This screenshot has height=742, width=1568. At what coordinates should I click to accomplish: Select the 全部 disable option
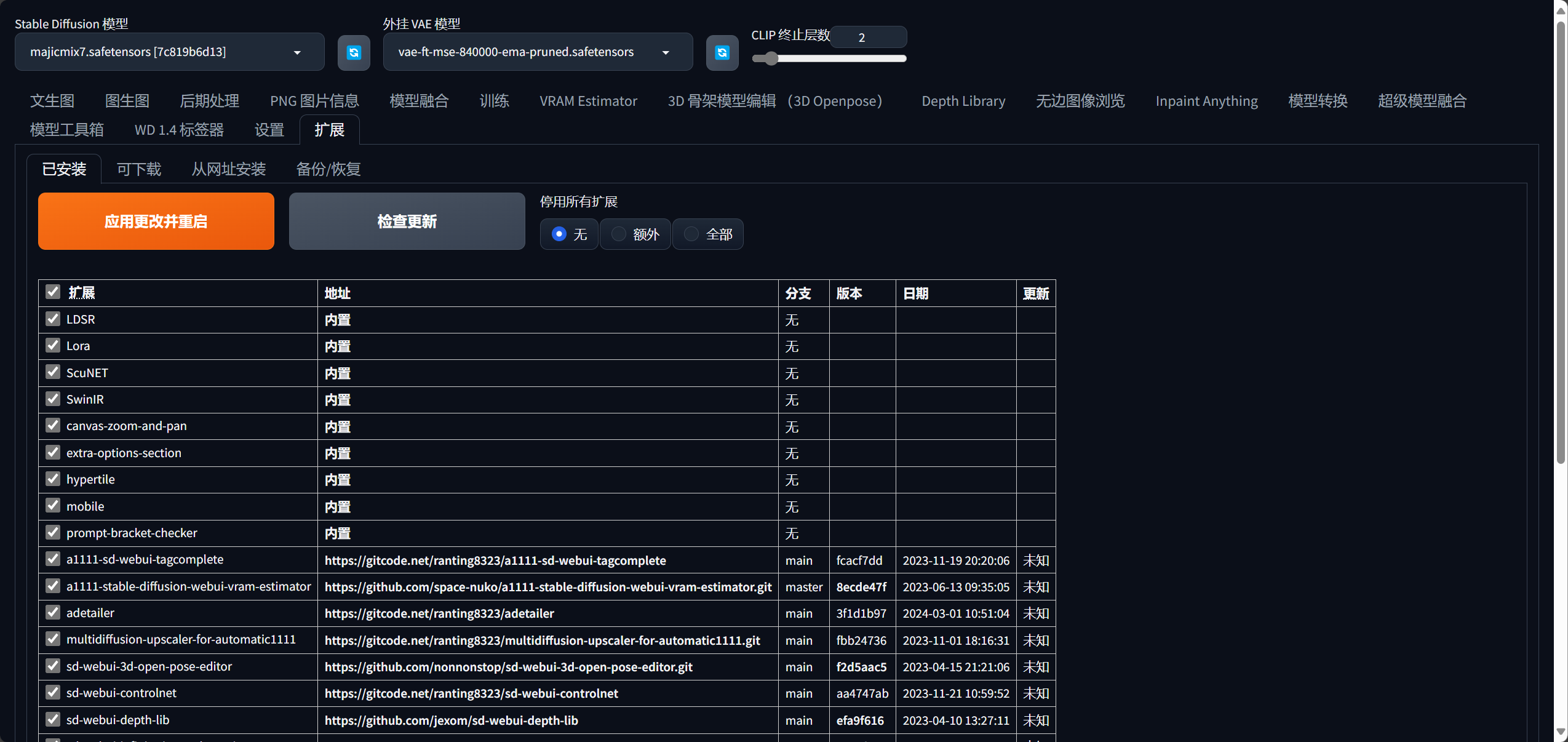point(691,234)
